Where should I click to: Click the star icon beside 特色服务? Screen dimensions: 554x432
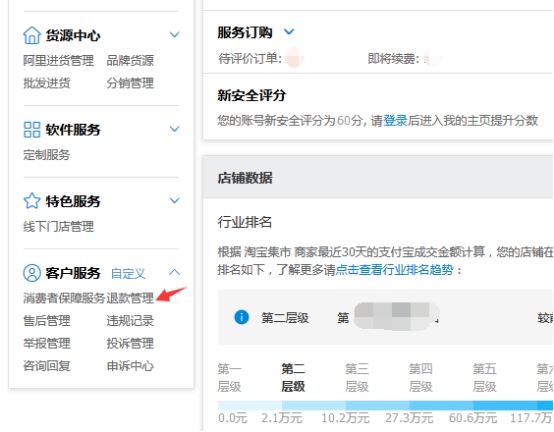click(x=32, y=201)
